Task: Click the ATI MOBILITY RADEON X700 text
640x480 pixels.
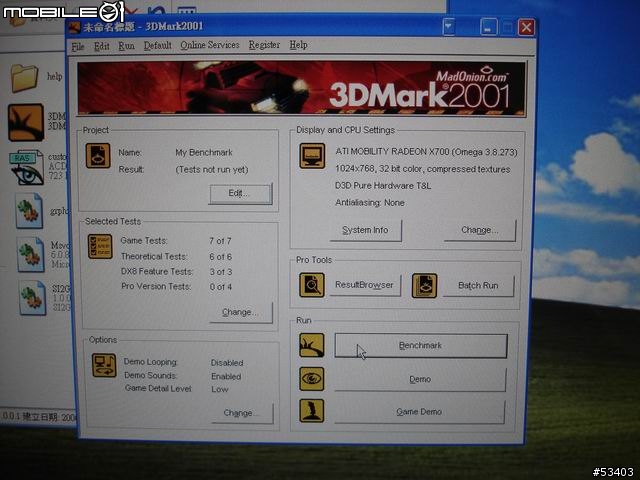Action: (x=426, y=152)
